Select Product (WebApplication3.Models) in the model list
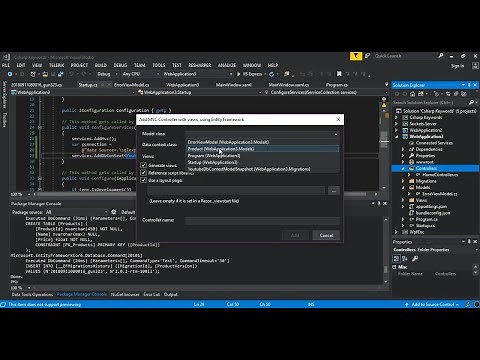 click(263, 149)
